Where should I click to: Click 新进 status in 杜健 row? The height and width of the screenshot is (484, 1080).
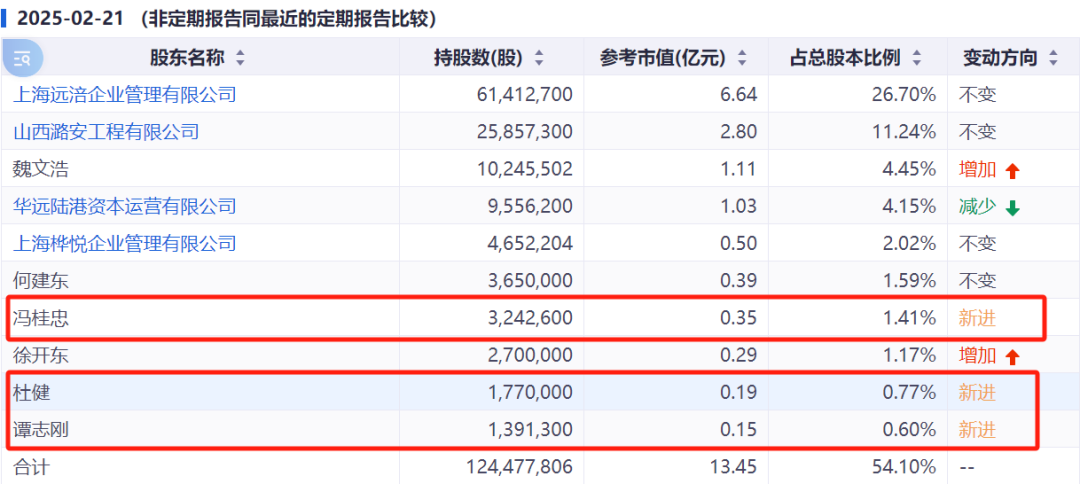[x=977, y=392]
